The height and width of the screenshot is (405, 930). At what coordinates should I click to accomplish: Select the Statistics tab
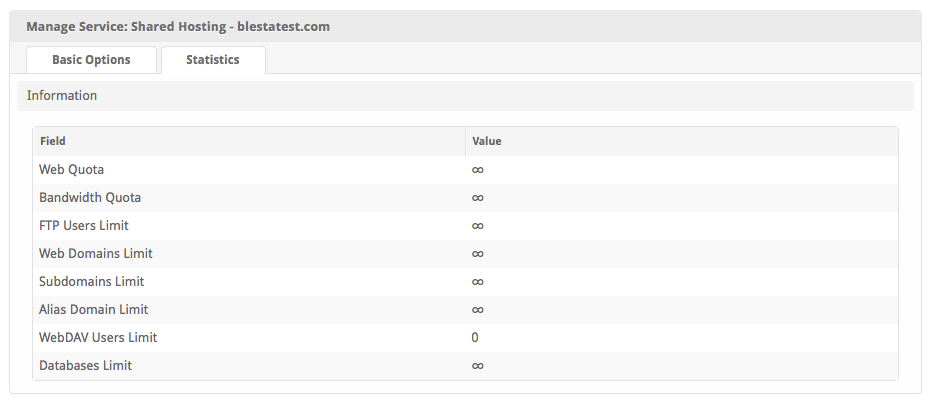[x=213, y=60]
